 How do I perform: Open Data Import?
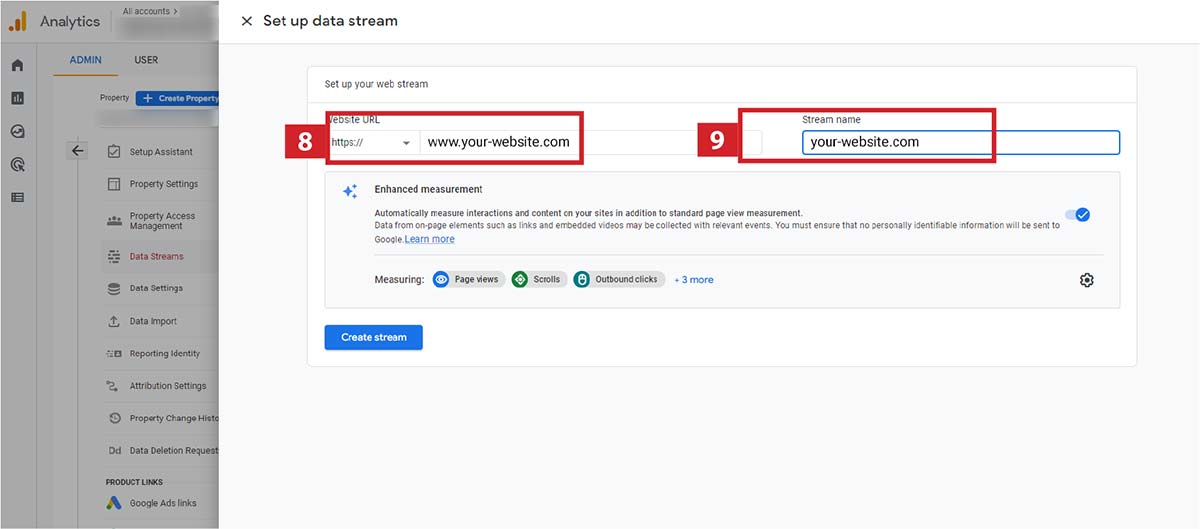153,321
